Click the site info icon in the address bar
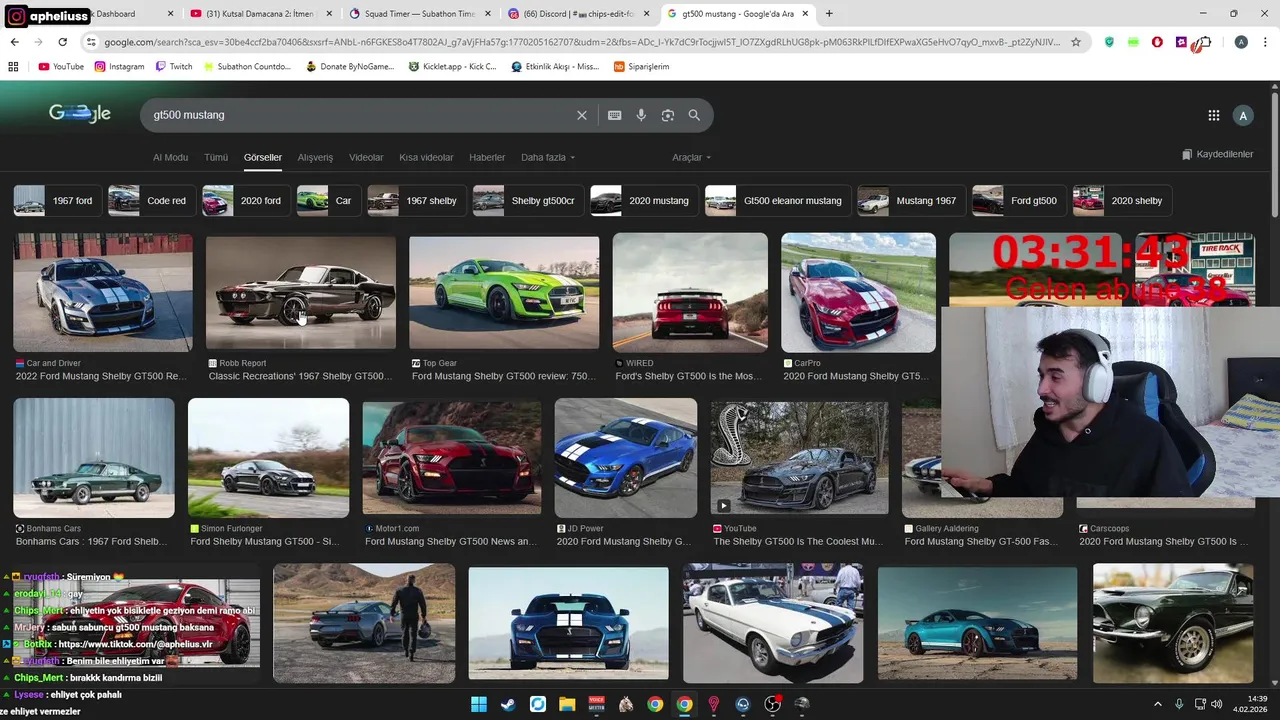 (x=91, y=42)
